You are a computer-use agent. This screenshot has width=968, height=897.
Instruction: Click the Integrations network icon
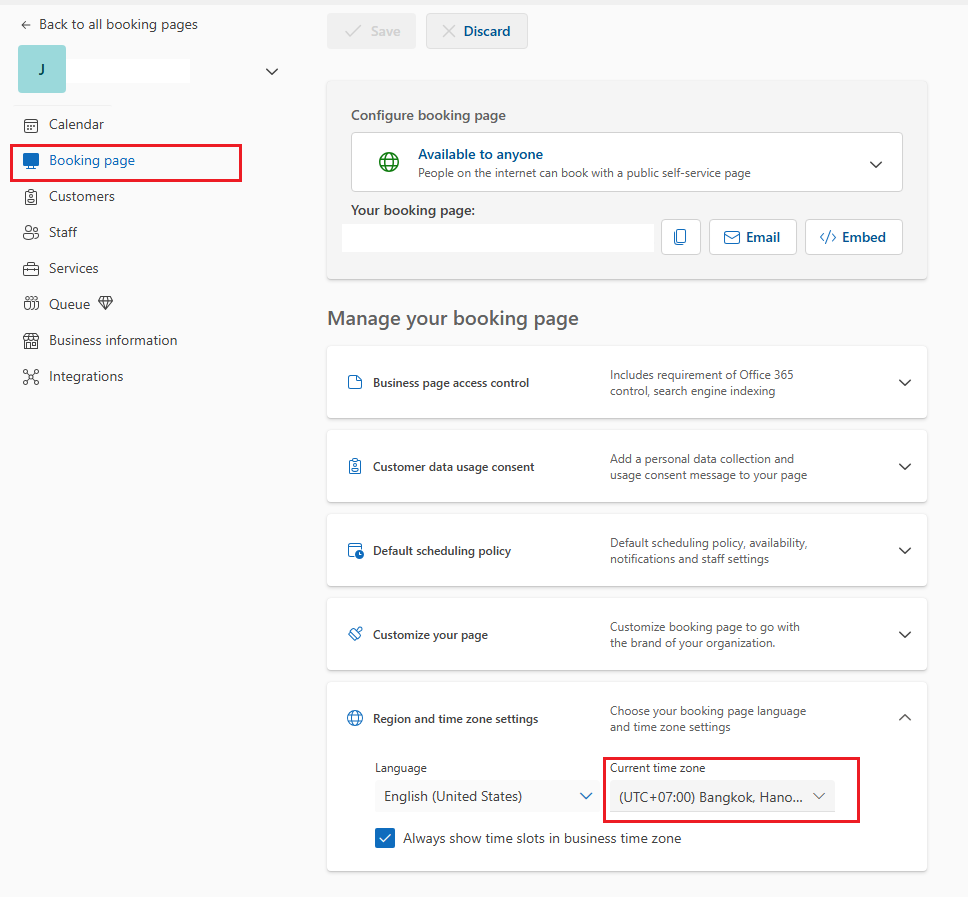(x=31, y=377)
